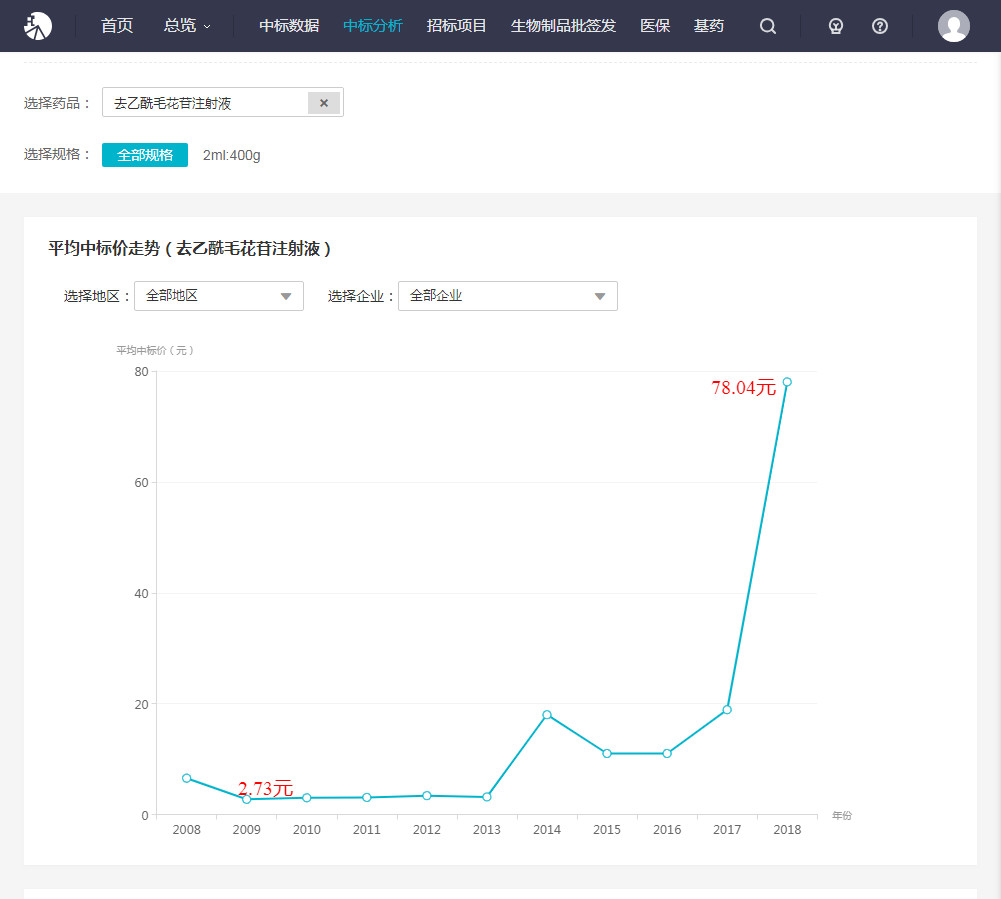Viewport: 1001px width, 899px height.
Task: Open the help question mark icon
Action: [x=880, y=26]
